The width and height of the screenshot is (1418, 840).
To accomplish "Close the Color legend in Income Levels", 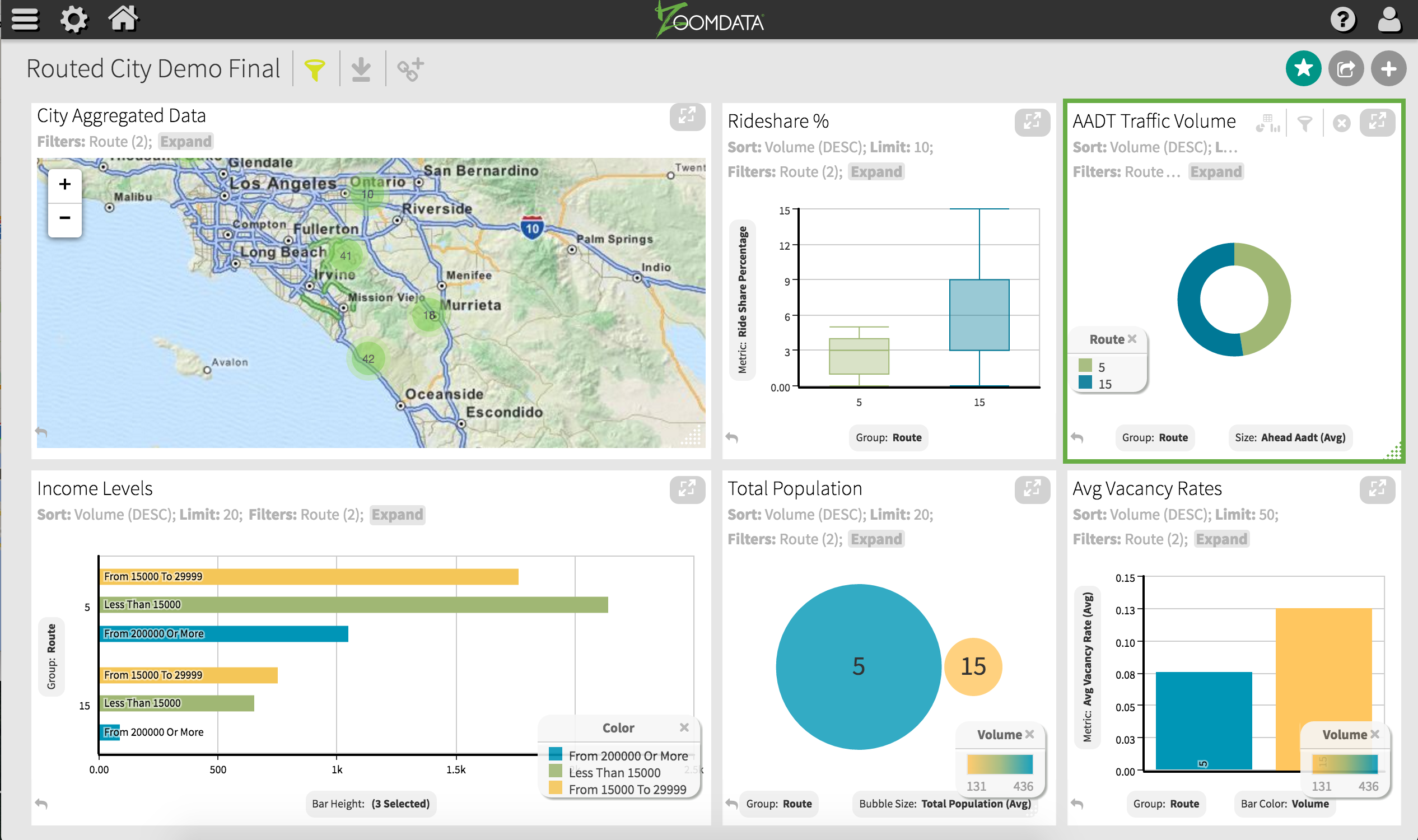I will tap(684, 727).
